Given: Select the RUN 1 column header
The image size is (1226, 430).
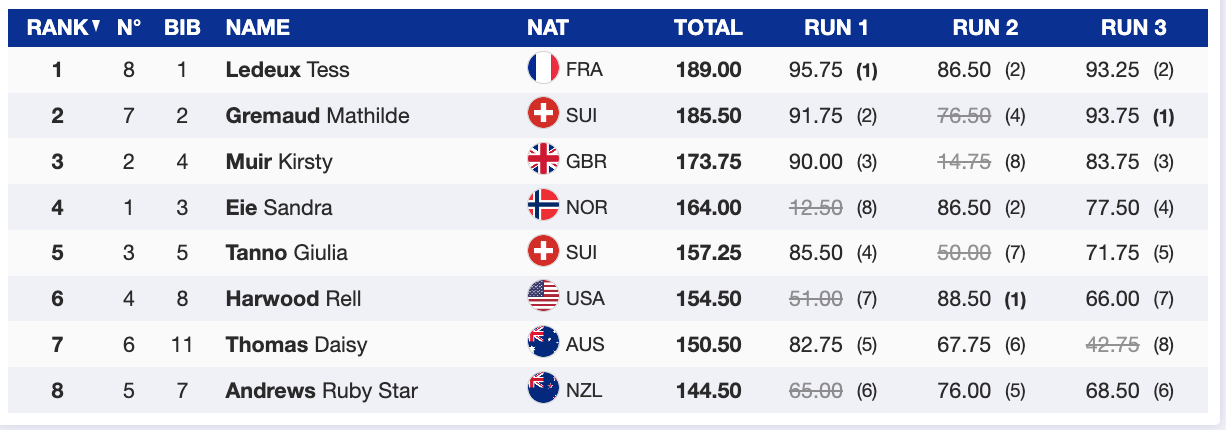Looking at the screenshot, I should tap(835, 28).
